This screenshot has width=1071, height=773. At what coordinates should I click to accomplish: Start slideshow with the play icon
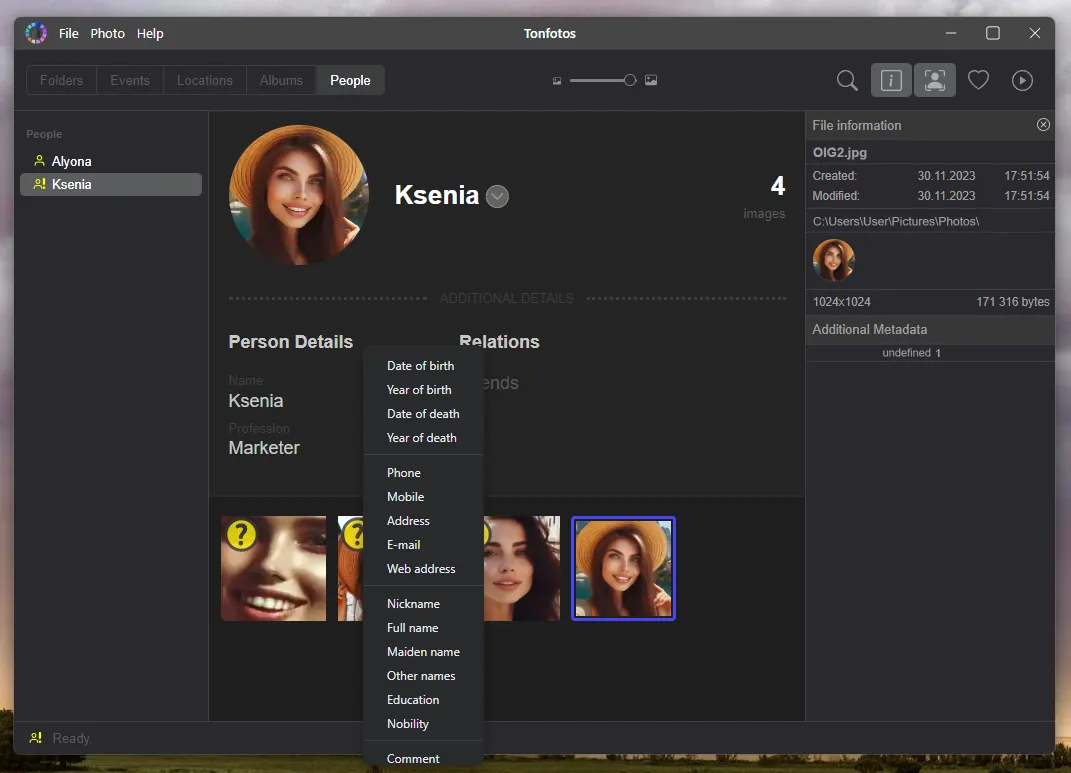[x=1022, y=81]
